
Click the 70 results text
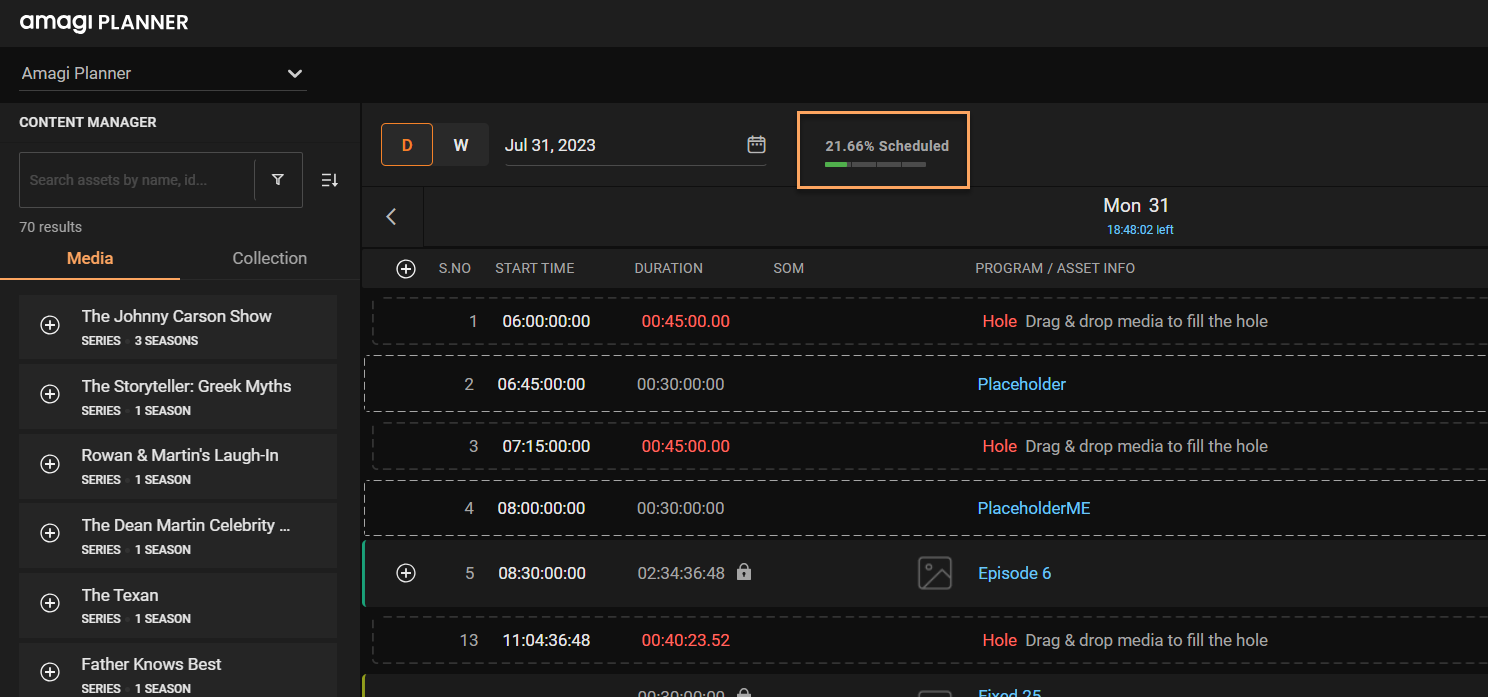[51, 227]
